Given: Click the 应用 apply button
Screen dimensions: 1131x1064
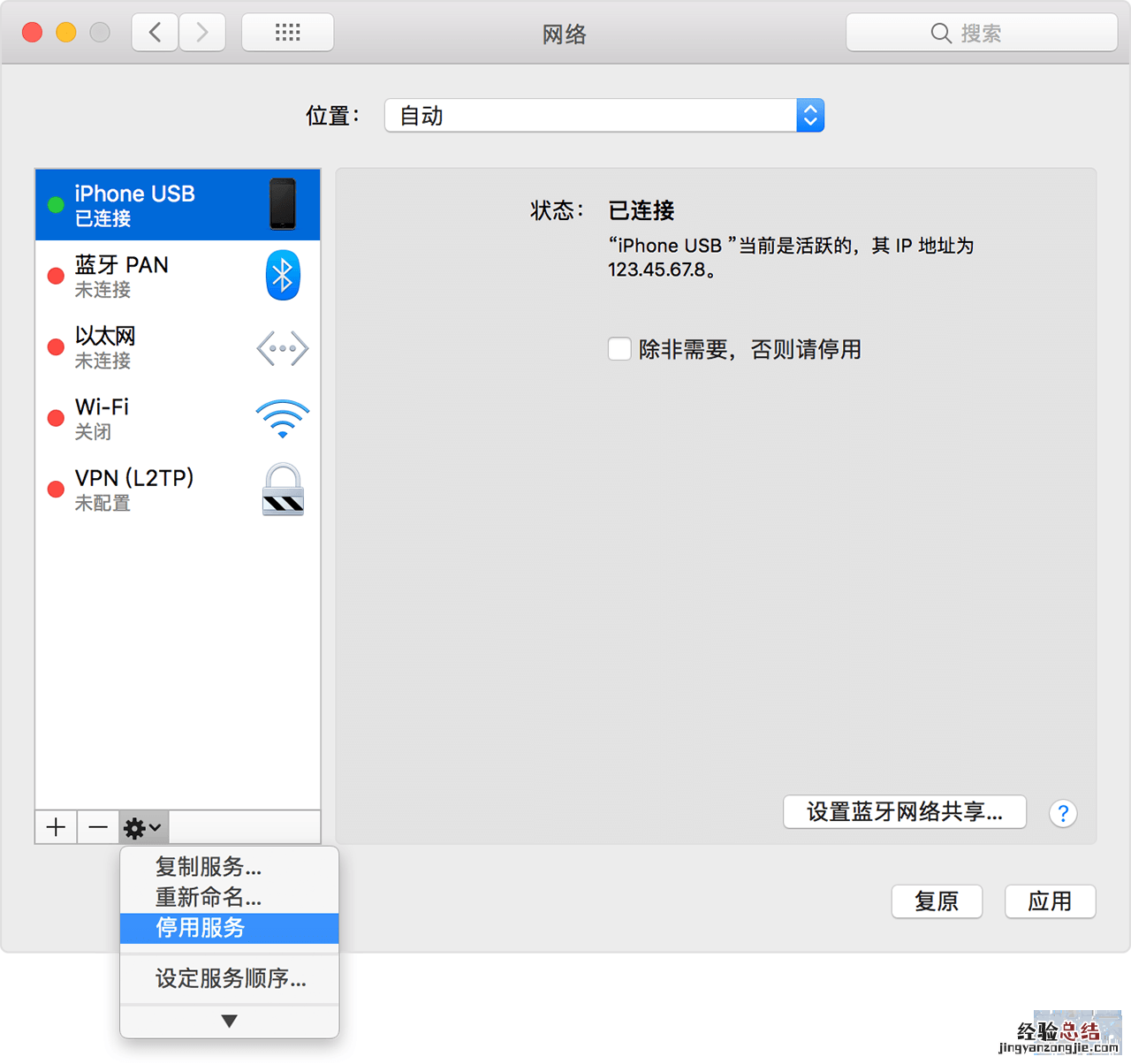Looking at the screenshot, I should click(1050, 901).
